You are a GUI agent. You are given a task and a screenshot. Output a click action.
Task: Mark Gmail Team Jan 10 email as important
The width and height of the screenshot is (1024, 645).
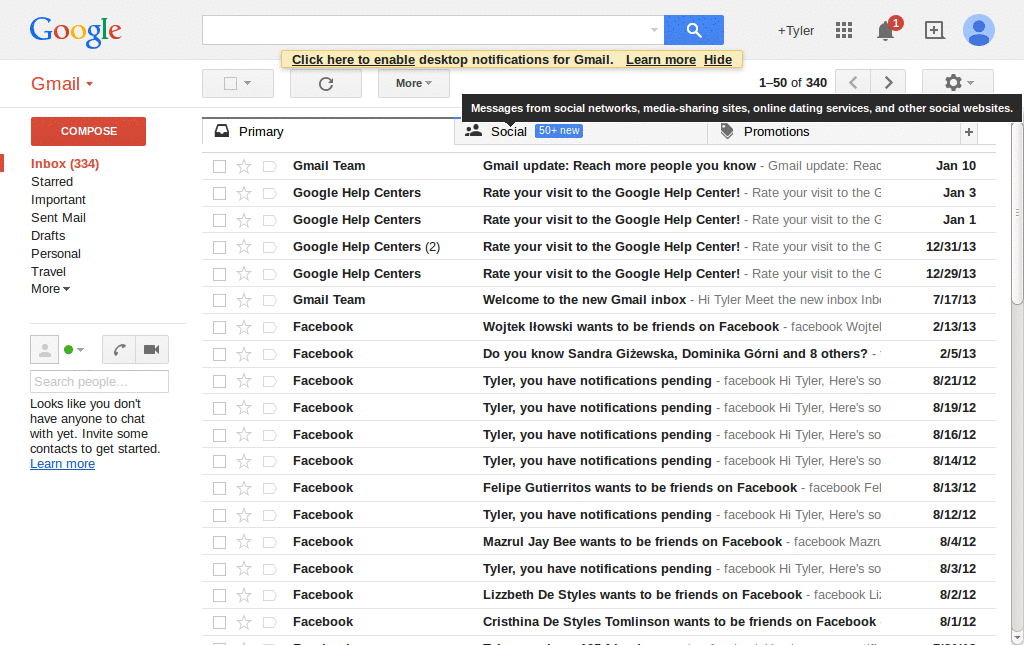[x=269, y=166]
